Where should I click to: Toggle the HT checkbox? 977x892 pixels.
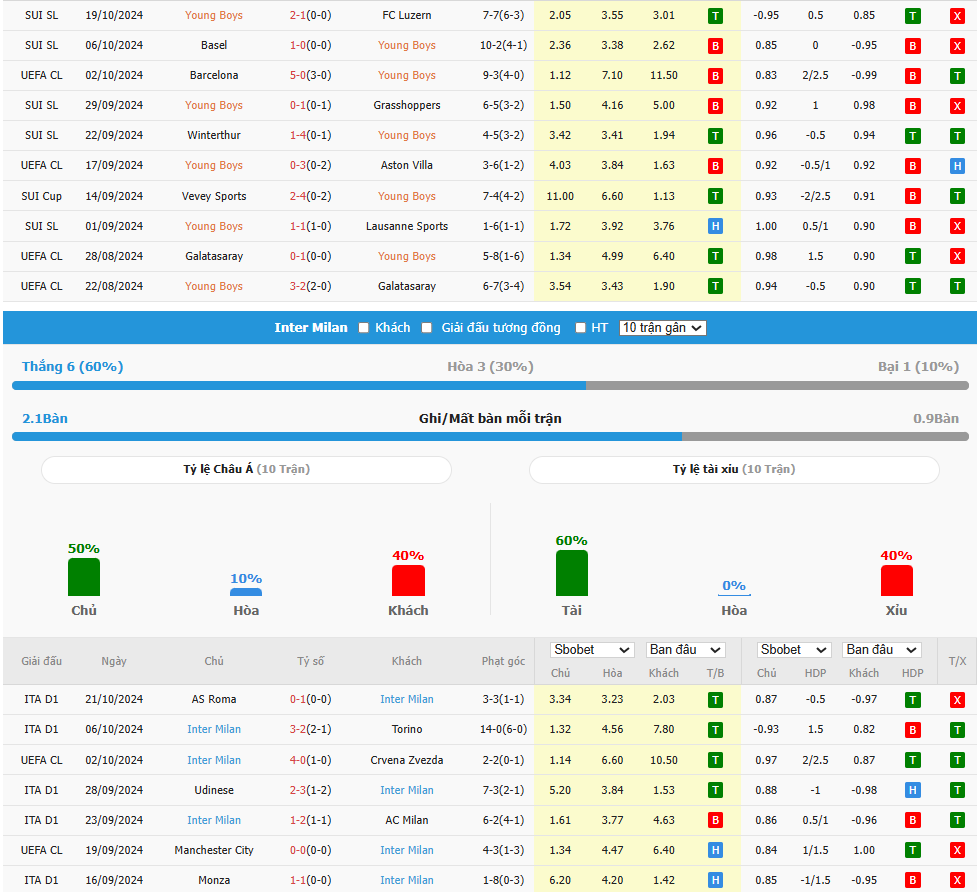tap(581, 328)
